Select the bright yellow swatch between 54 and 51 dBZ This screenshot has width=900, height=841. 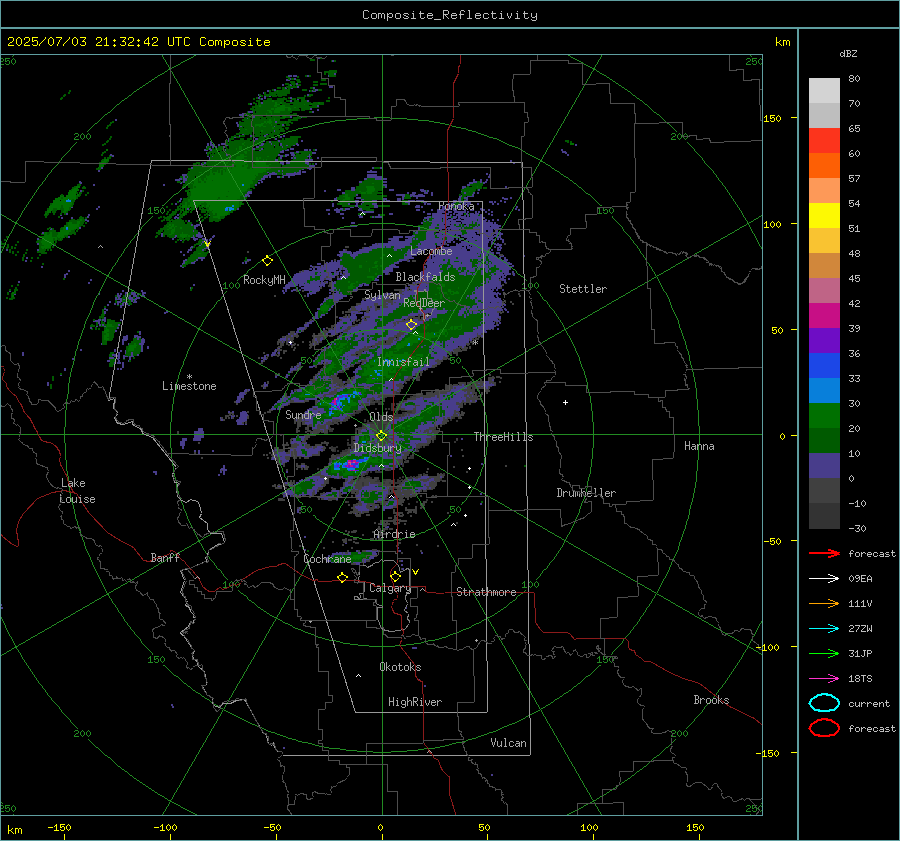click(x=824, y=216)
